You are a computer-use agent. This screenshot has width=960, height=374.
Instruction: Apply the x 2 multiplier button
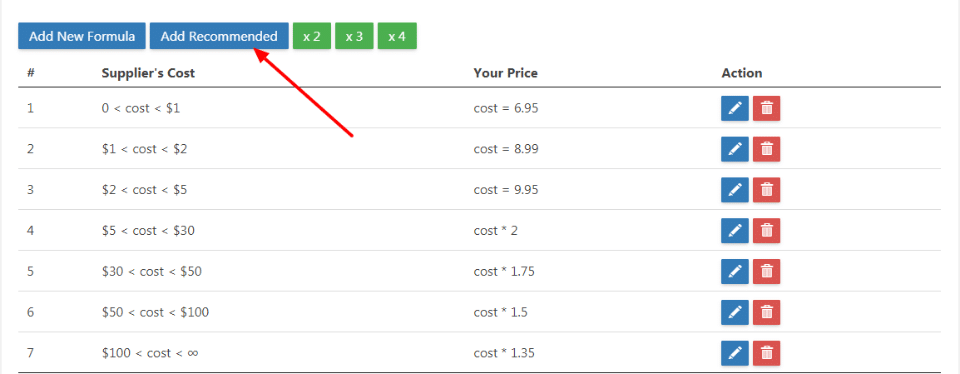point(312,36)
